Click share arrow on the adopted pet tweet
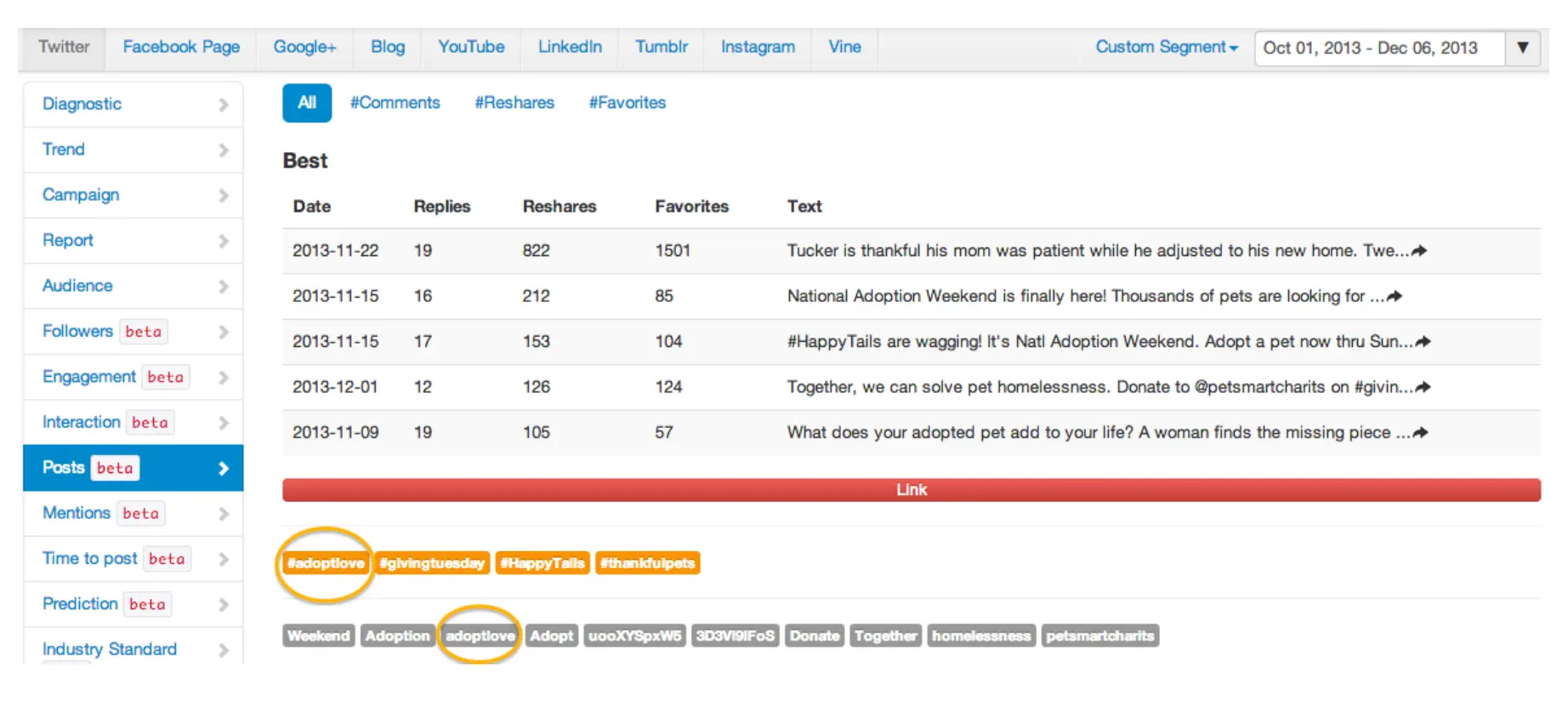This screenshot has height=706, width=1568. click(1419, 433)
